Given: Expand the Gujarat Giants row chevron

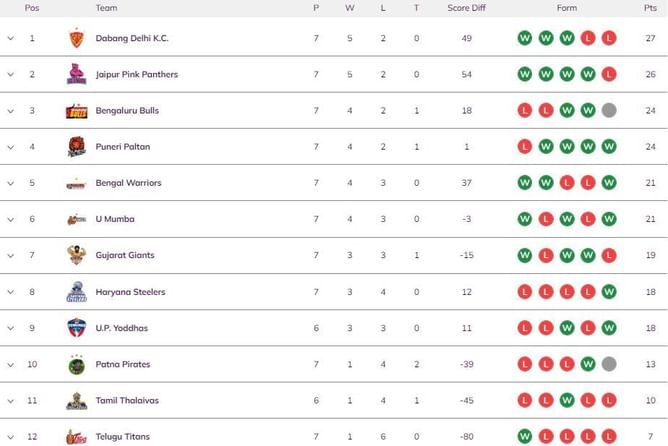Looking at the screenshot, I should (x=11, y=255).
